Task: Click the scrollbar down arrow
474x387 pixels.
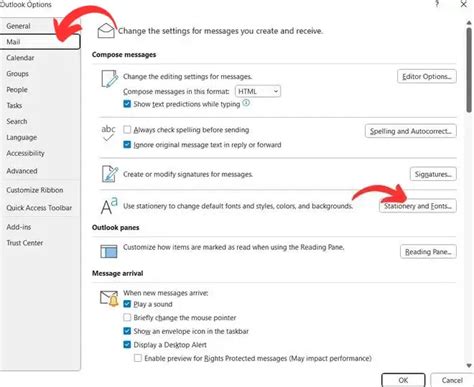Action: coord(469,366)
